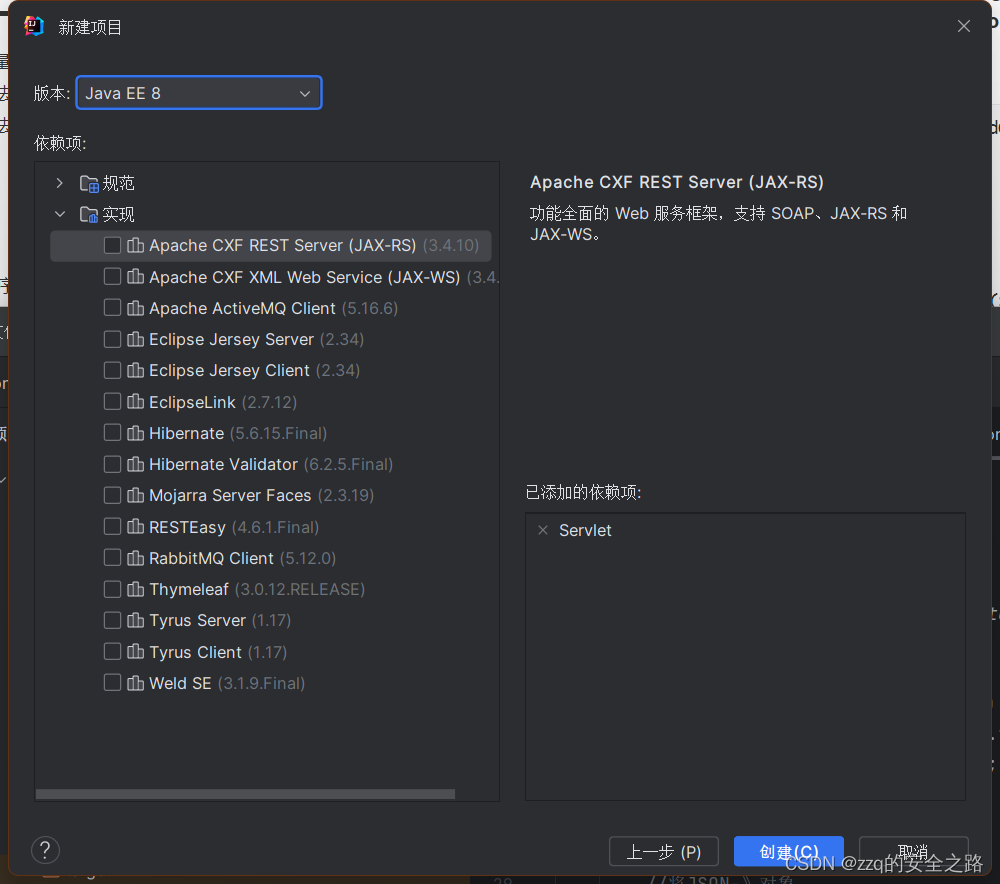The width and height of the screenshot is (1000, 884).
Task: Remove Servlet from added dependencies
Action: click(x=543, y=530)
